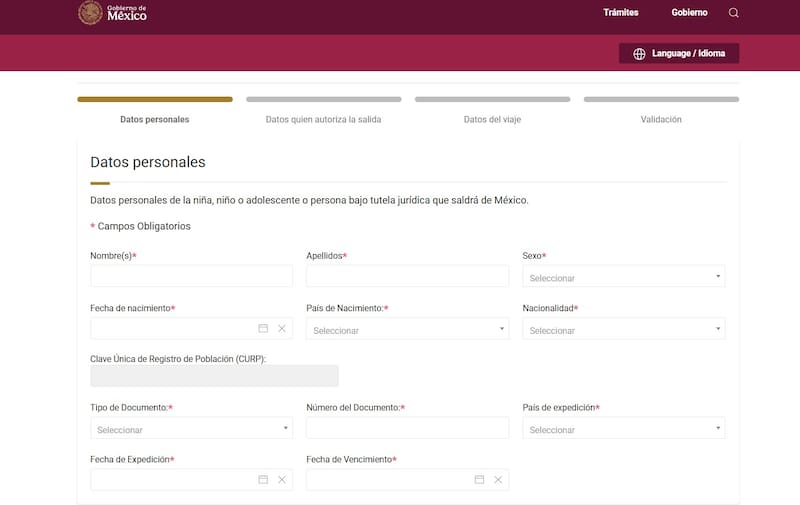The width and height of the screenshot is (800, 505).
Task: Clear the Fecha de Expedición field
Action: pyautogui.click(x=282, y=479)
